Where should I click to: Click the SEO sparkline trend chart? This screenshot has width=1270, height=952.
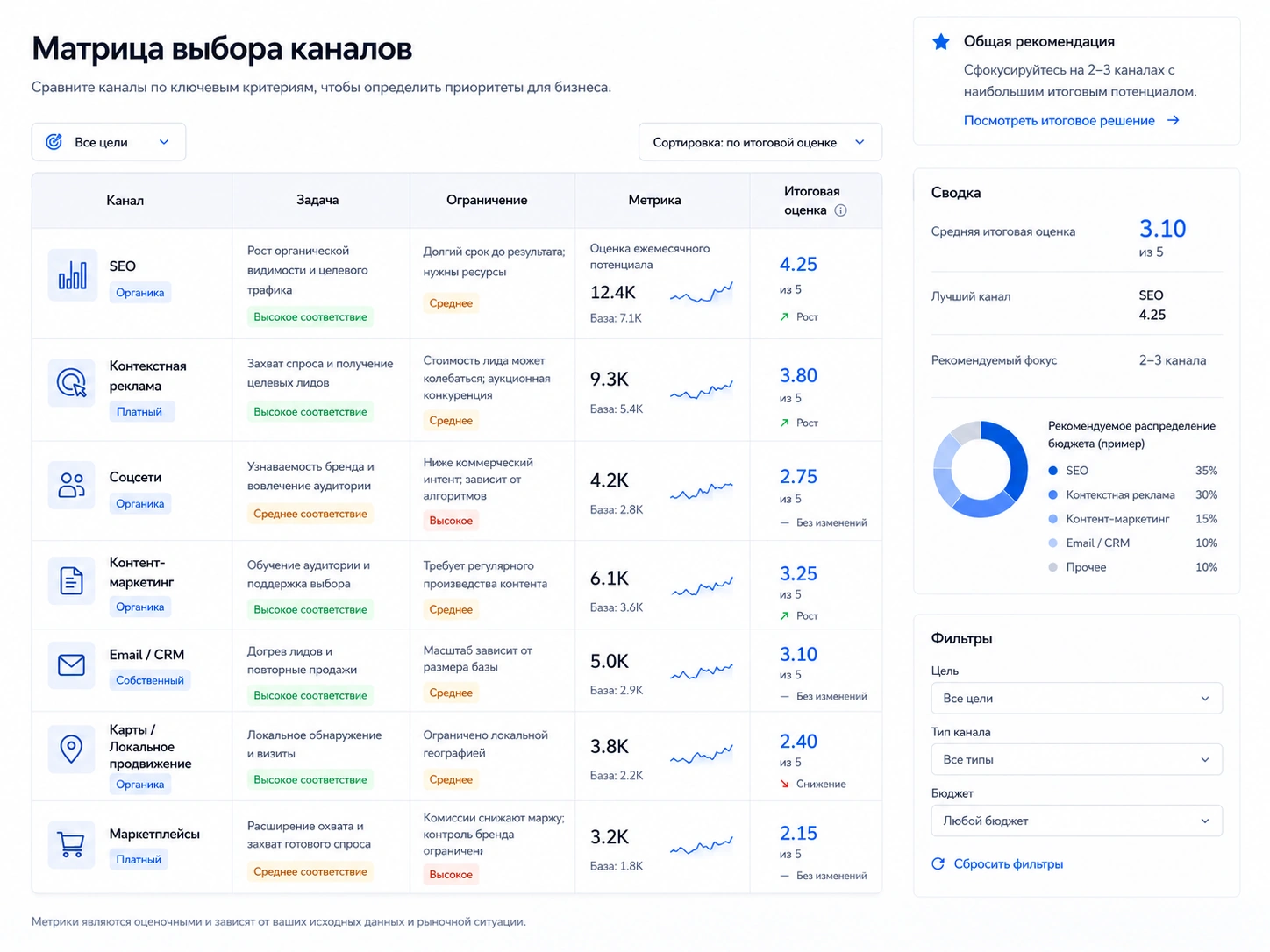pyautogui.click(x=702, y=293)
